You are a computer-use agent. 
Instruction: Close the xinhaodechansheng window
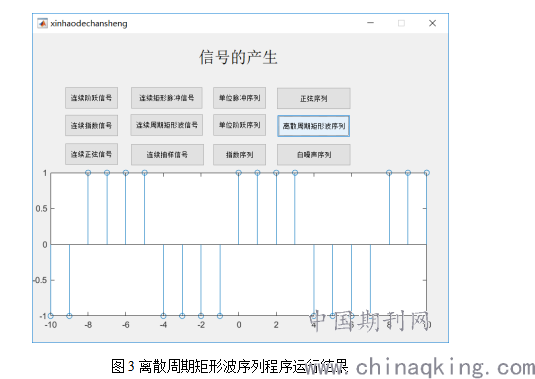pos(432,23)
